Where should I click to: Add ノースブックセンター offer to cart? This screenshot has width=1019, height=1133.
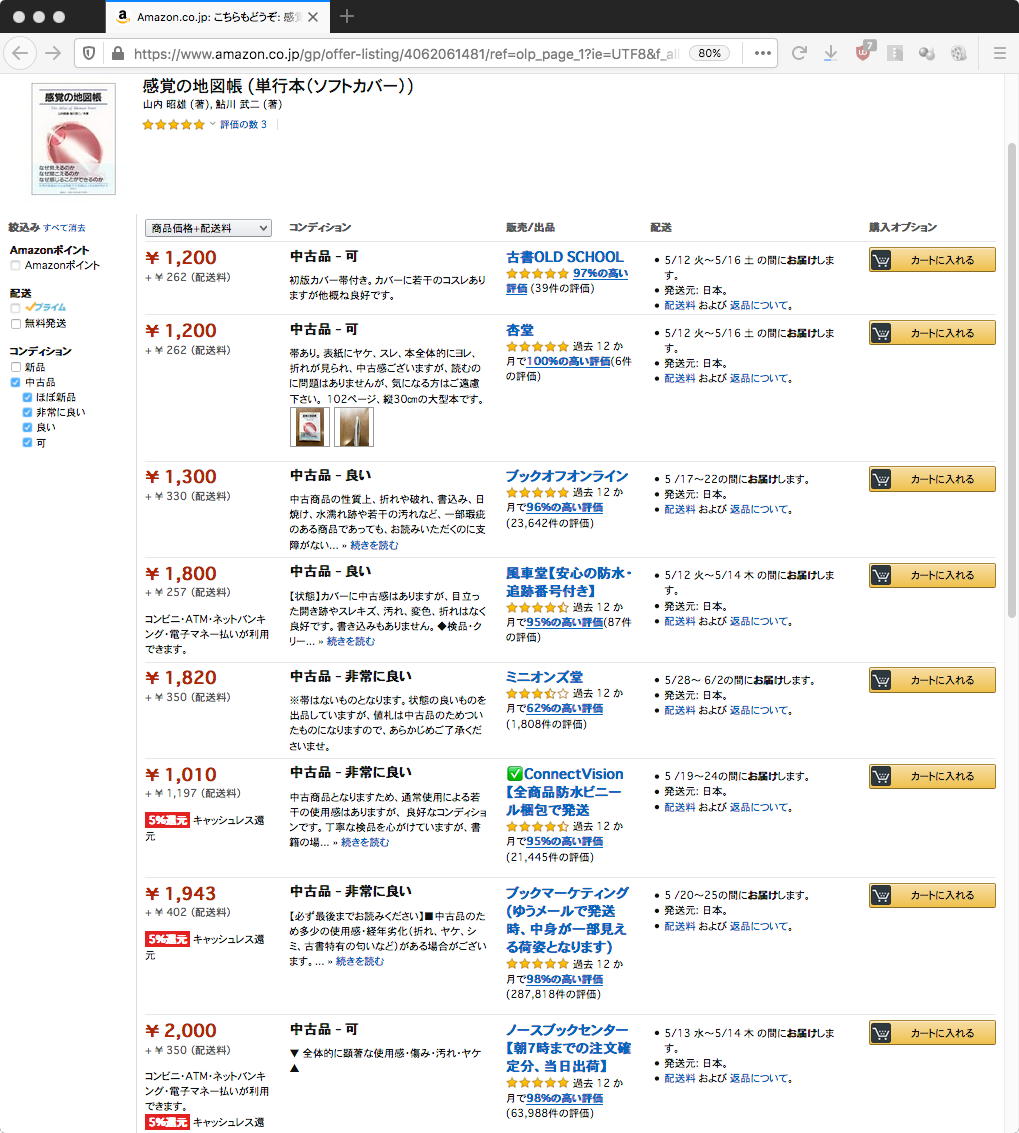click(x=932, y=1033)
